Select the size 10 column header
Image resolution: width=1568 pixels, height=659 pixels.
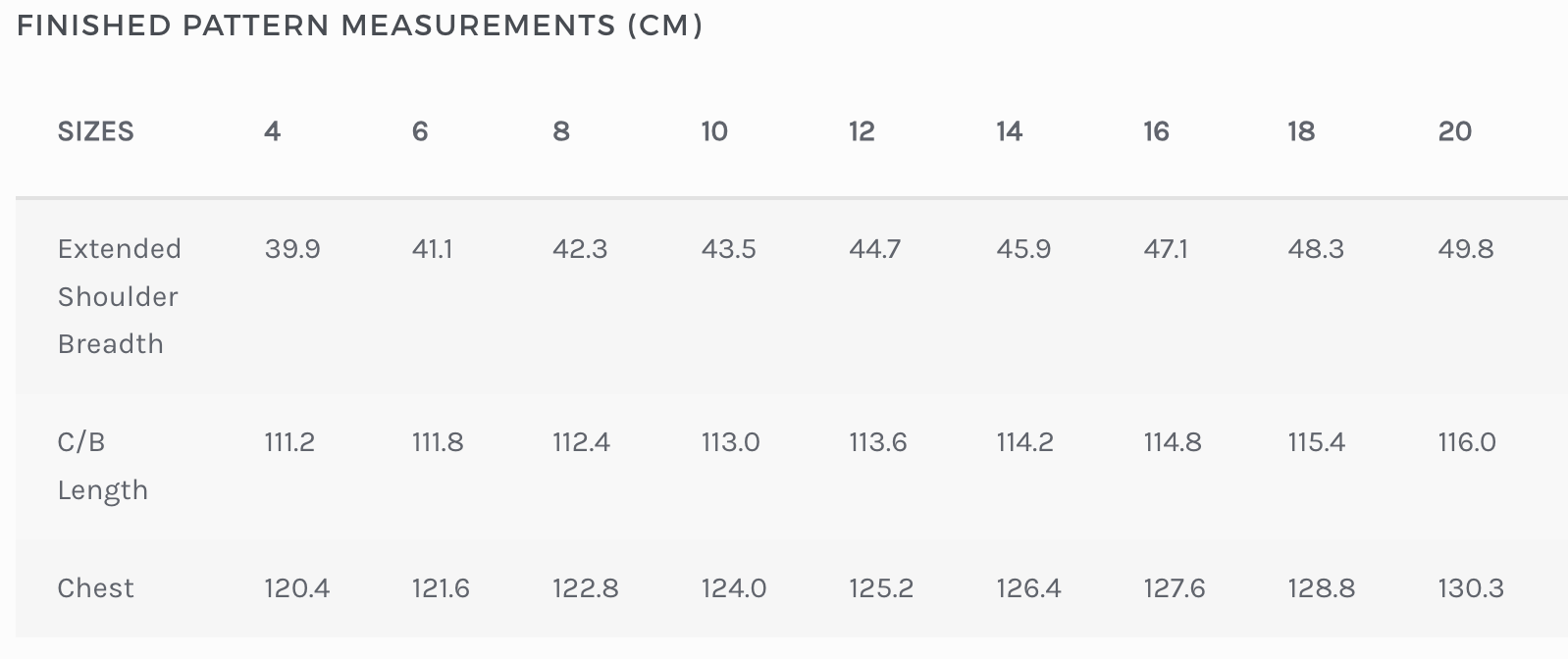click(713, 131)
